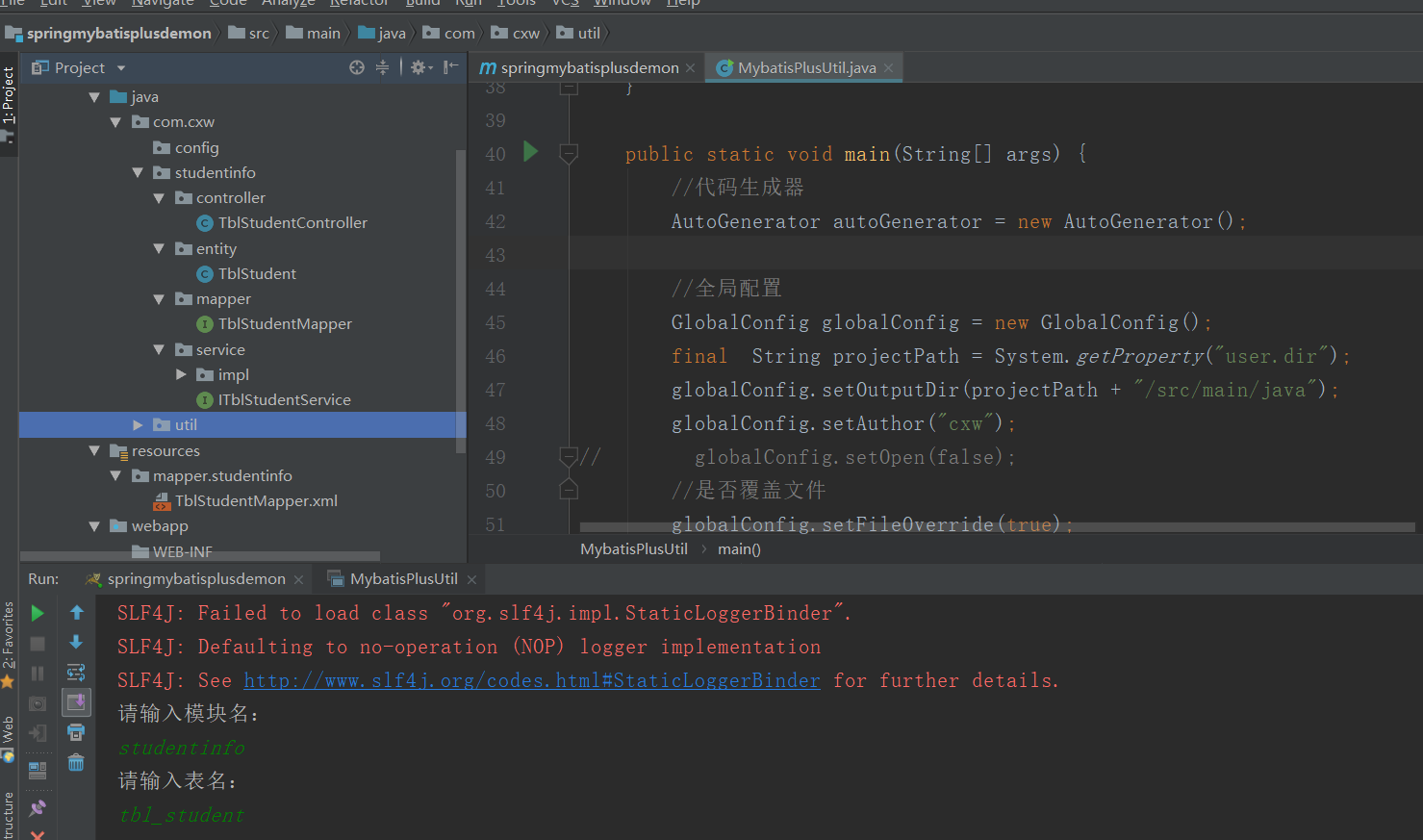
Task: Toggle soft-wrap in console
Action: (x=76, y=673)
